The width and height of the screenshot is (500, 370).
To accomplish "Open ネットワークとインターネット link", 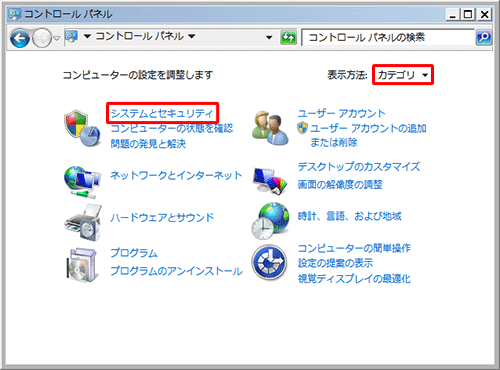I will (x=176, y=175).
